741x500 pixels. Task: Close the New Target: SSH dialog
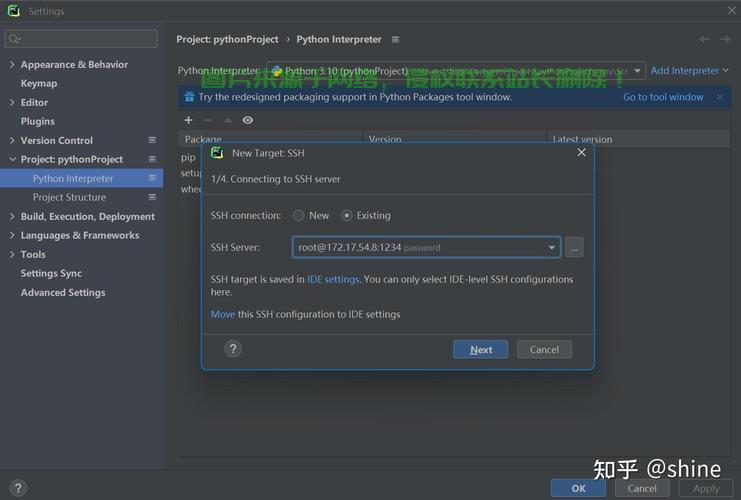581,153
